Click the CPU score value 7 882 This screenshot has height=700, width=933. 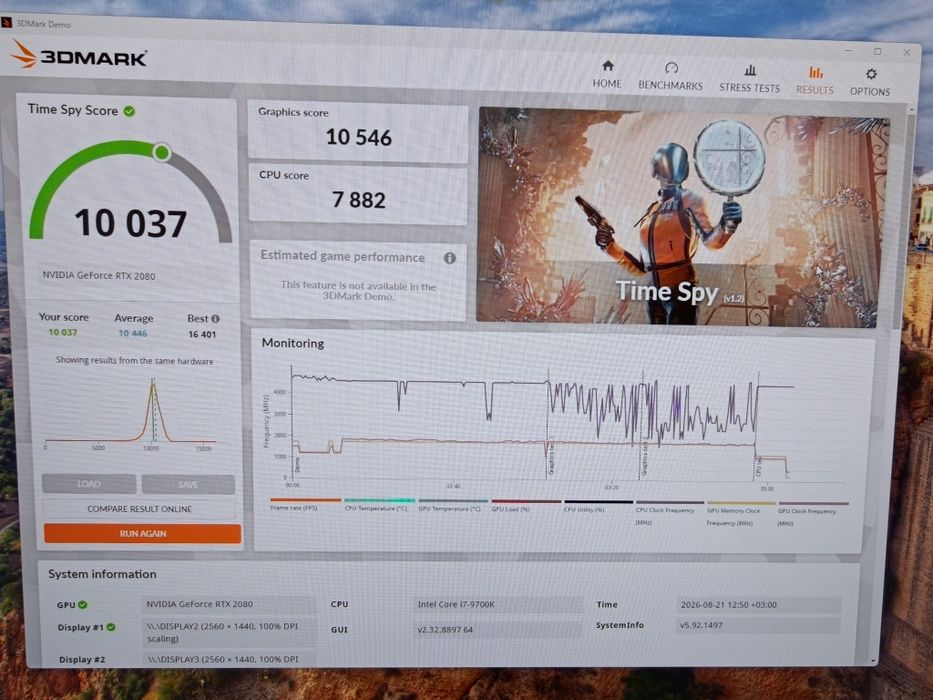(x=359, y=200)
